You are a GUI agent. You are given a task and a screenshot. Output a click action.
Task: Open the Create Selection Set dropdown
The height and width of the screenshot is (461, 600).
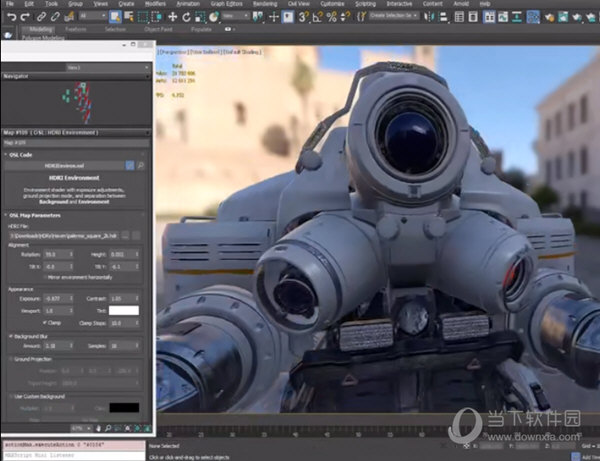click(x=394, y=16)
